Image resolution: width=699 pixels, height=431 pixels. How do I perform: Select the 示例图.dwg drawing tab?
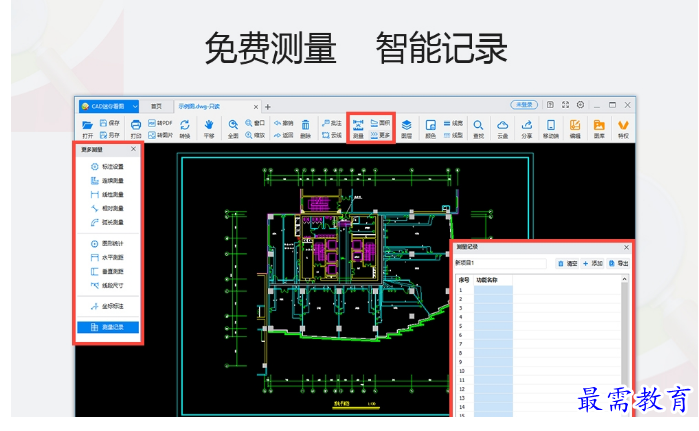[x=199, y=106]
